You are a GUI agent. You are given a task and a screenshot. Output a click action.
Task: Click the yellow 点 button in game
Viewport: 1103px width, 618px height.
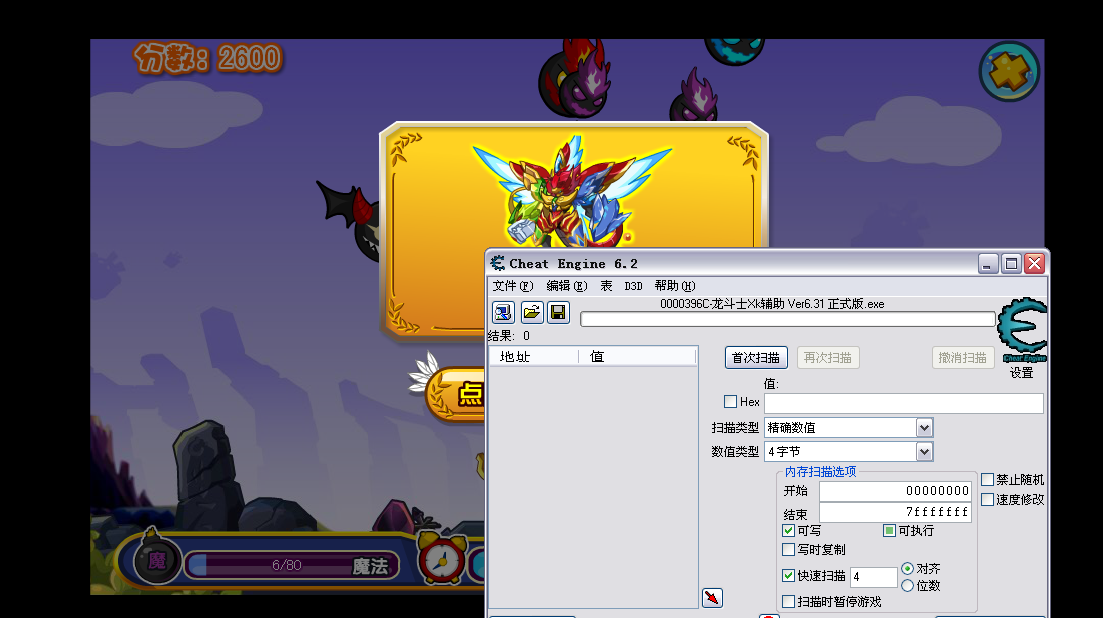(455, 394)
